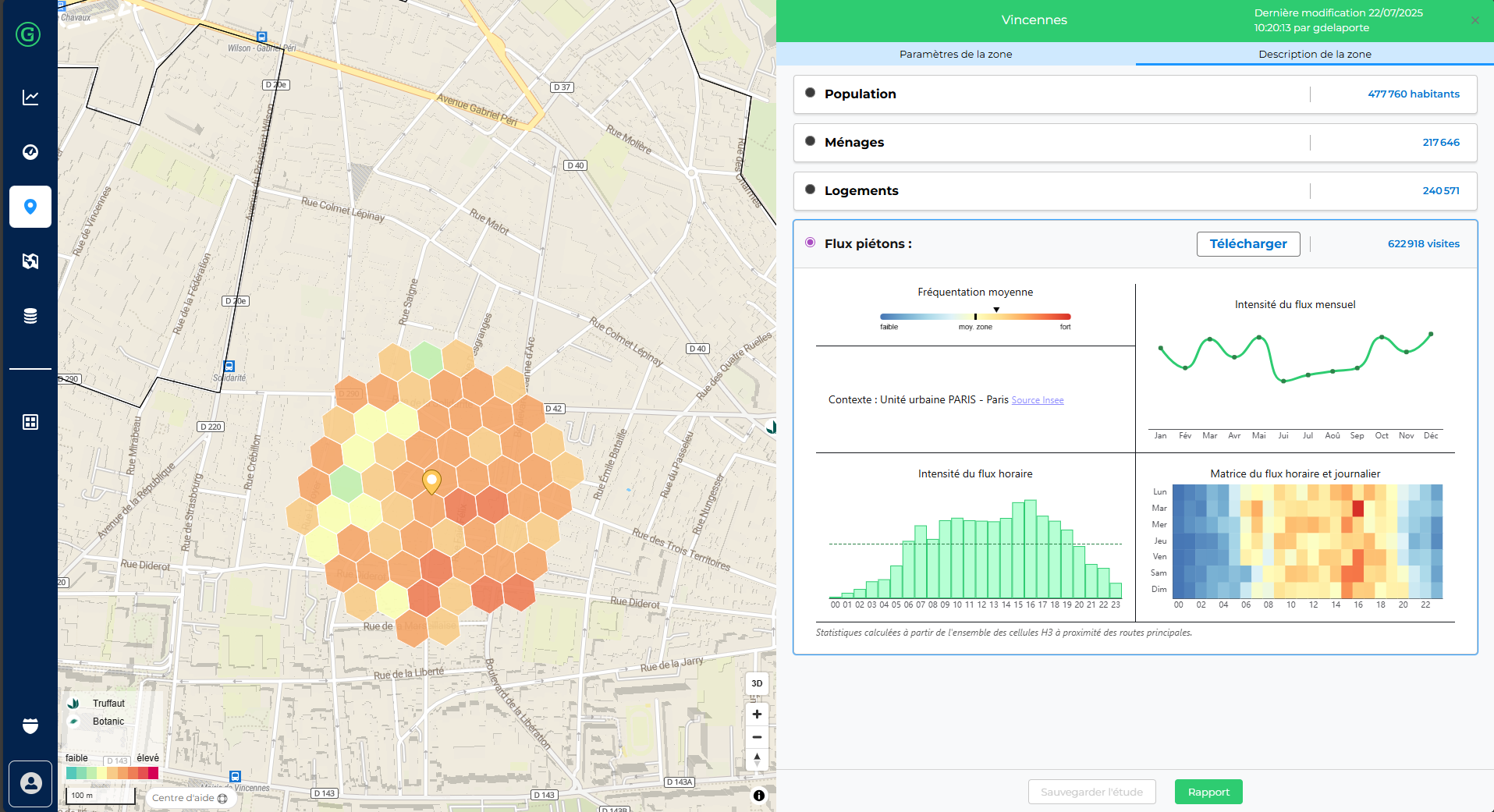
Task: Toggle the 3D map view
Action: coord(757,683)
